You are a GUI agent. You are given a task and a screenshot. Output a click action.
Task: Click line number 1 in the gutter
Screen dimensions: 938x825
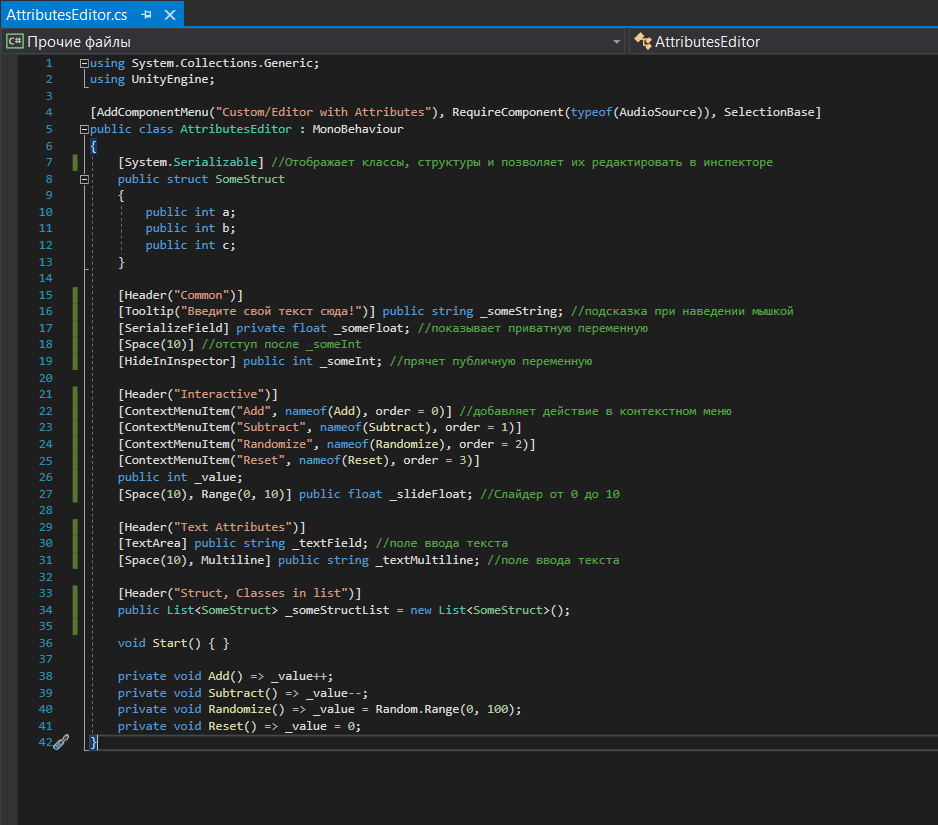[x=49, y=63]
